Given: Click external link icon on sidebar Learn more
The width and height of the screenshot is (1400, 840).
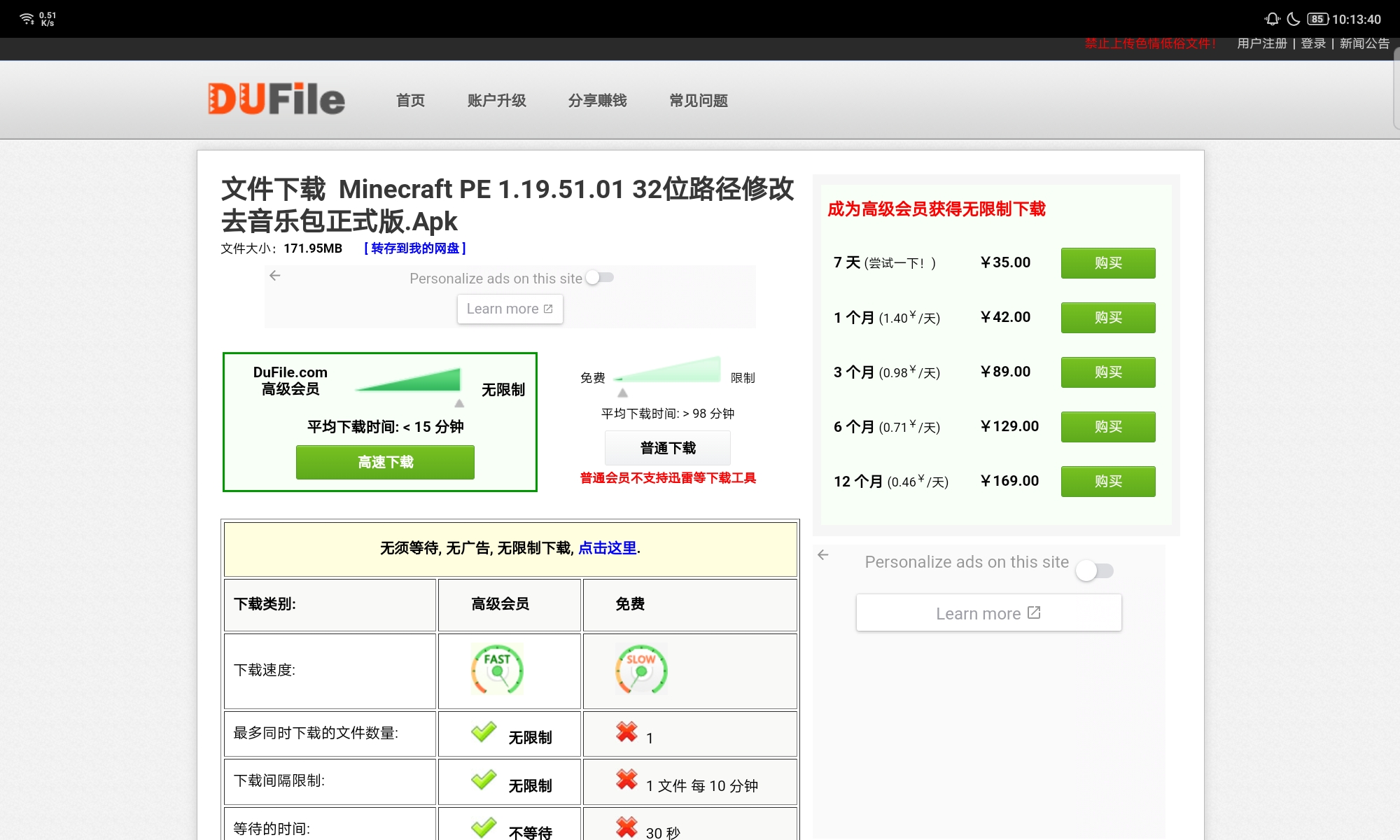Looking at the screenshot, I should coord(1034,612).
